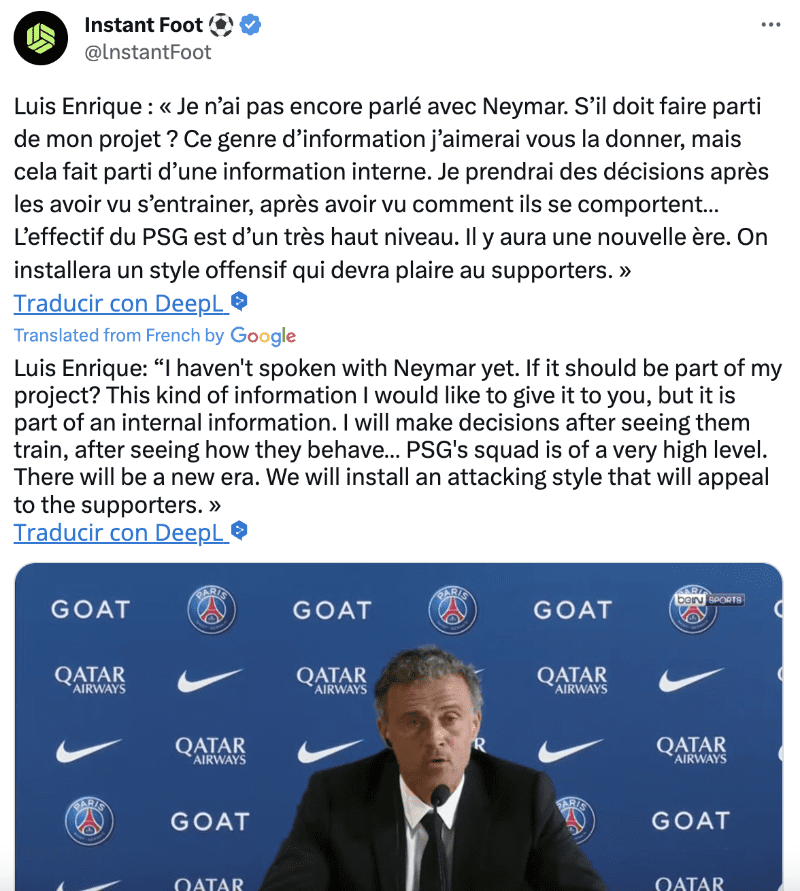Click the Google logo in the translation notice
Screen dimensions: 800x891
(x=263, y=336)
